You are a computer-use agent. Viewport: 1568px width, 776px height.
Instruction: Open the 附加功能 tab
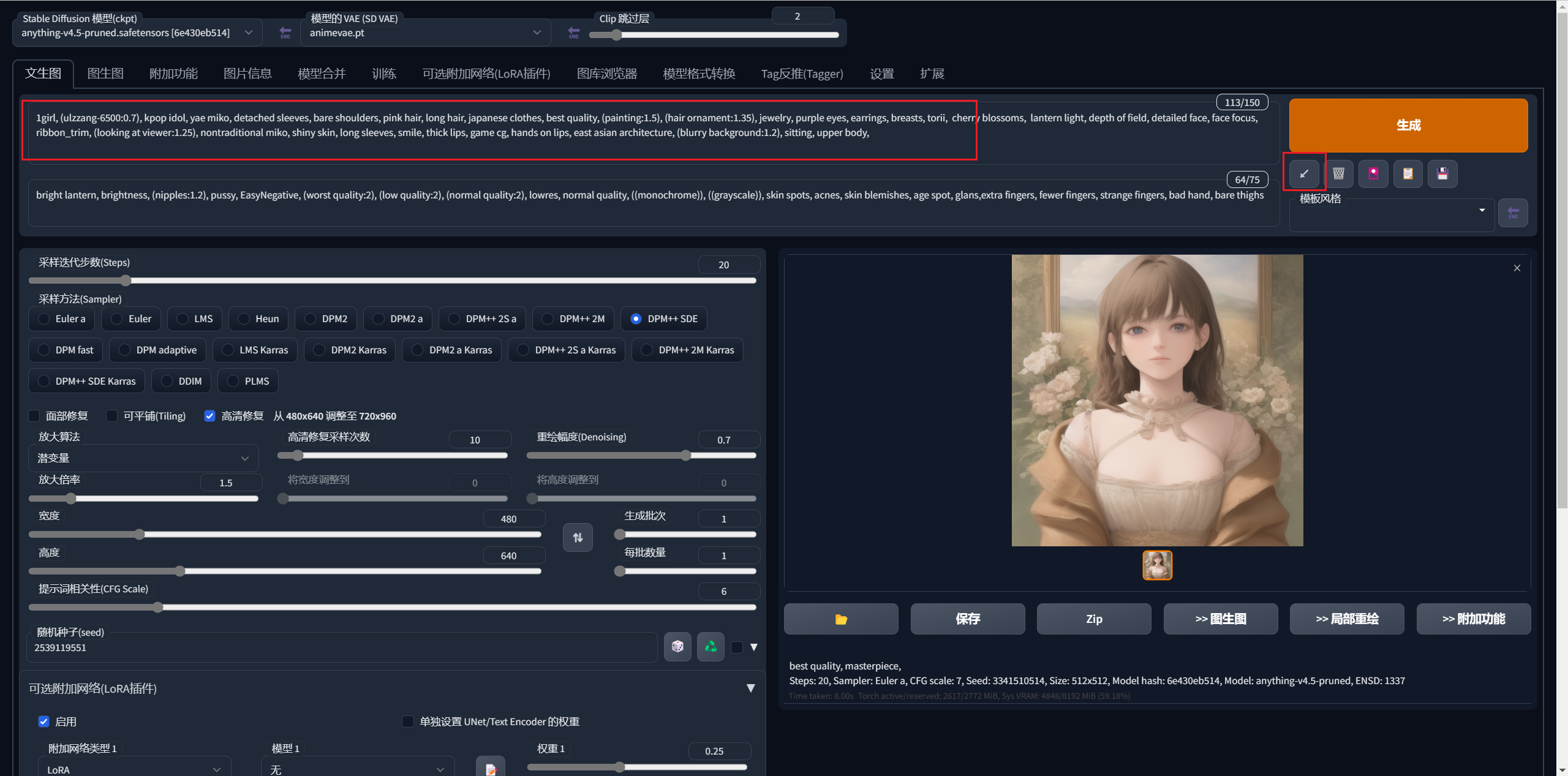click(173, 74)
